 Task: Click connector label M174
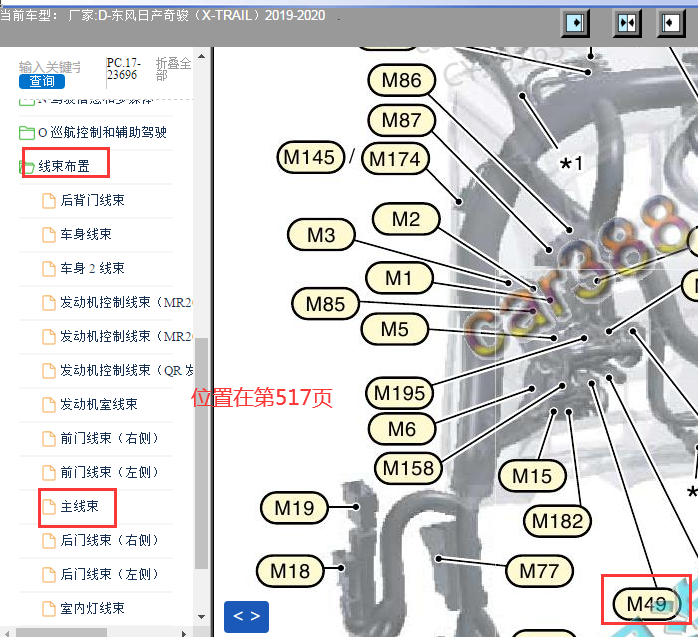coord(395,159)
